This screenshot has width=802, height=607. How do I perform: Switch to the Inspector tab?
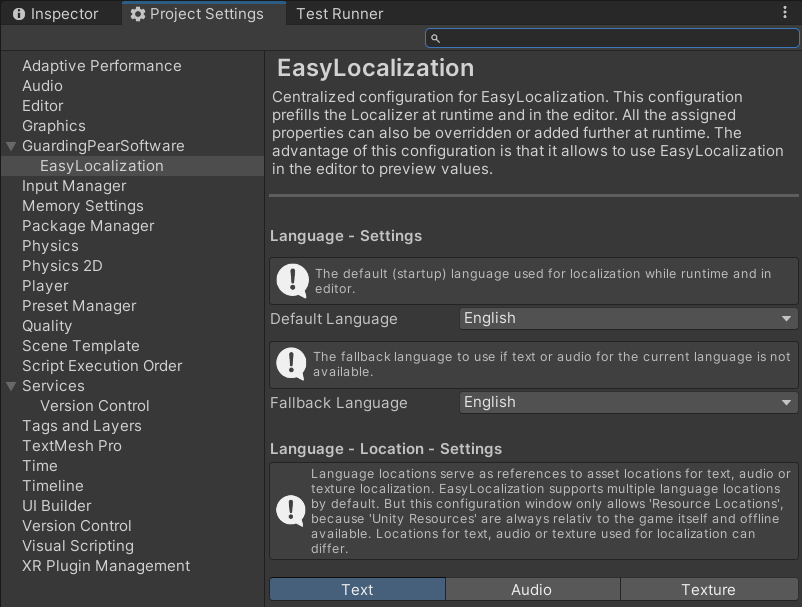coord(60,14)
